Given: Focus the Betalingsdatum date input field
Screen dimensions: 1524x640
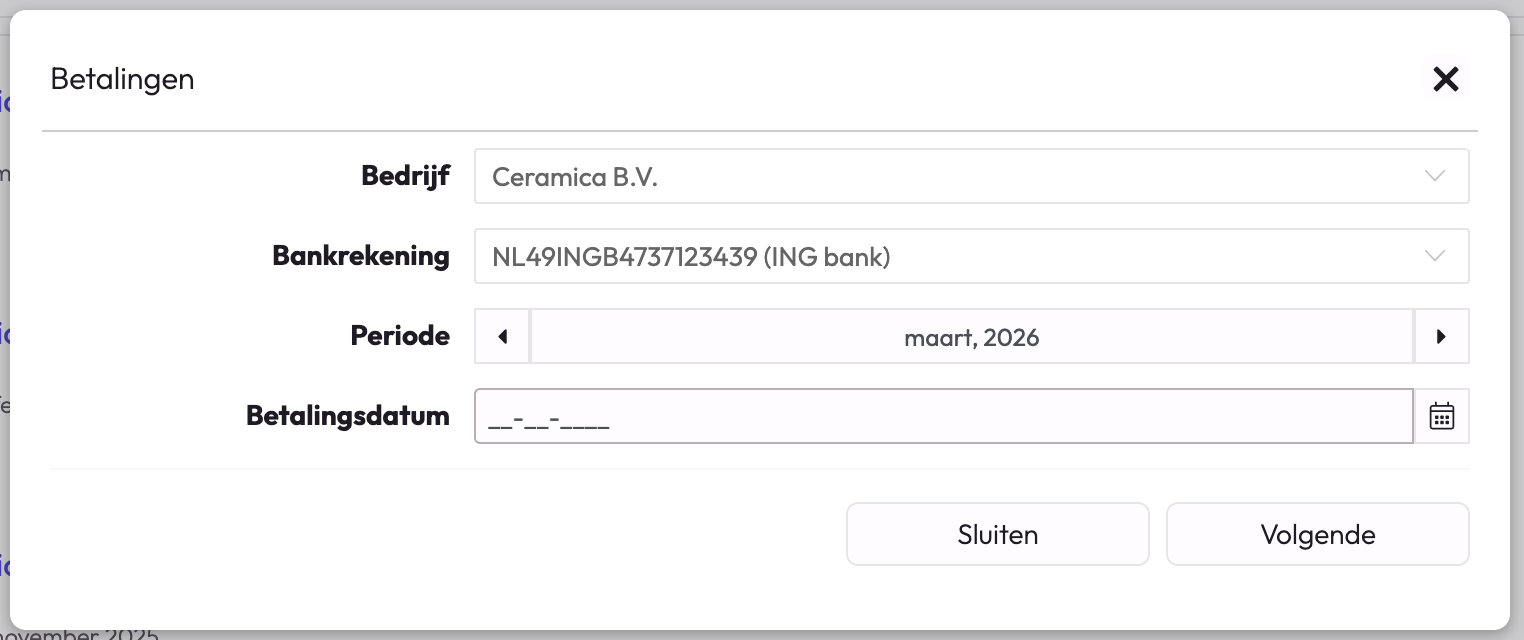Looking at the screenshot, I should 943,416.
